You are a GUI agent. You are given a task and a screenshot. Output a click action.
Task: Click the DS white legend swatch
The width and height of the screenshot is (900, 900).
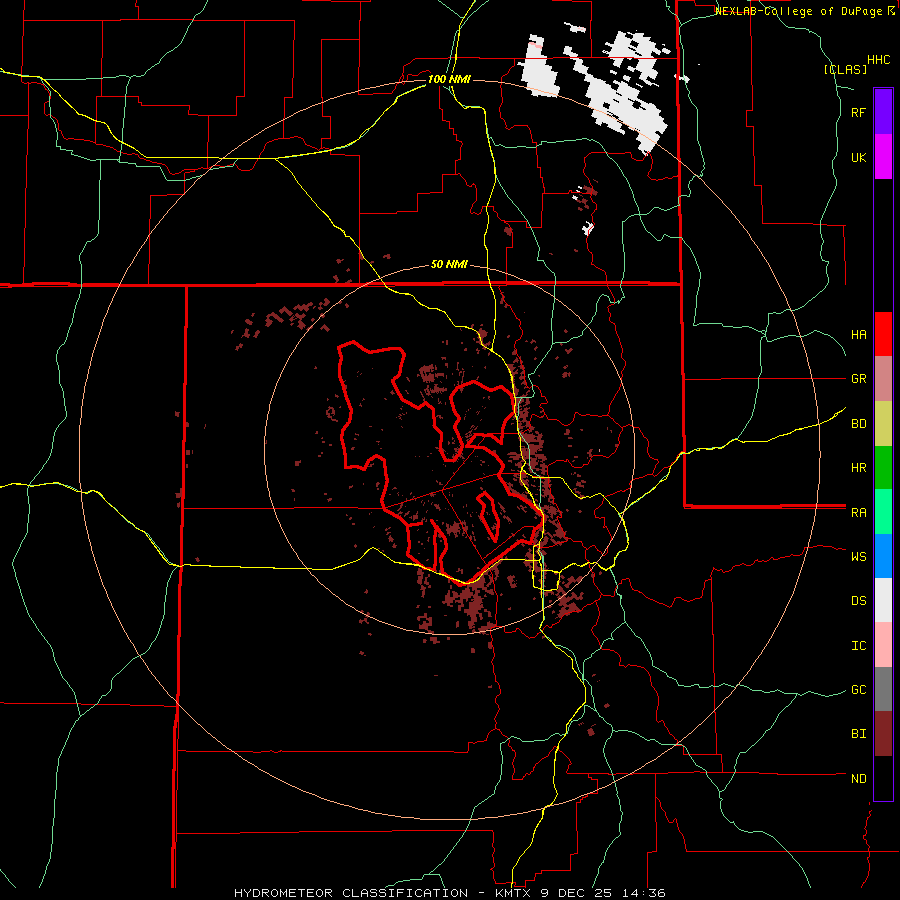click(x=883, y=600)
